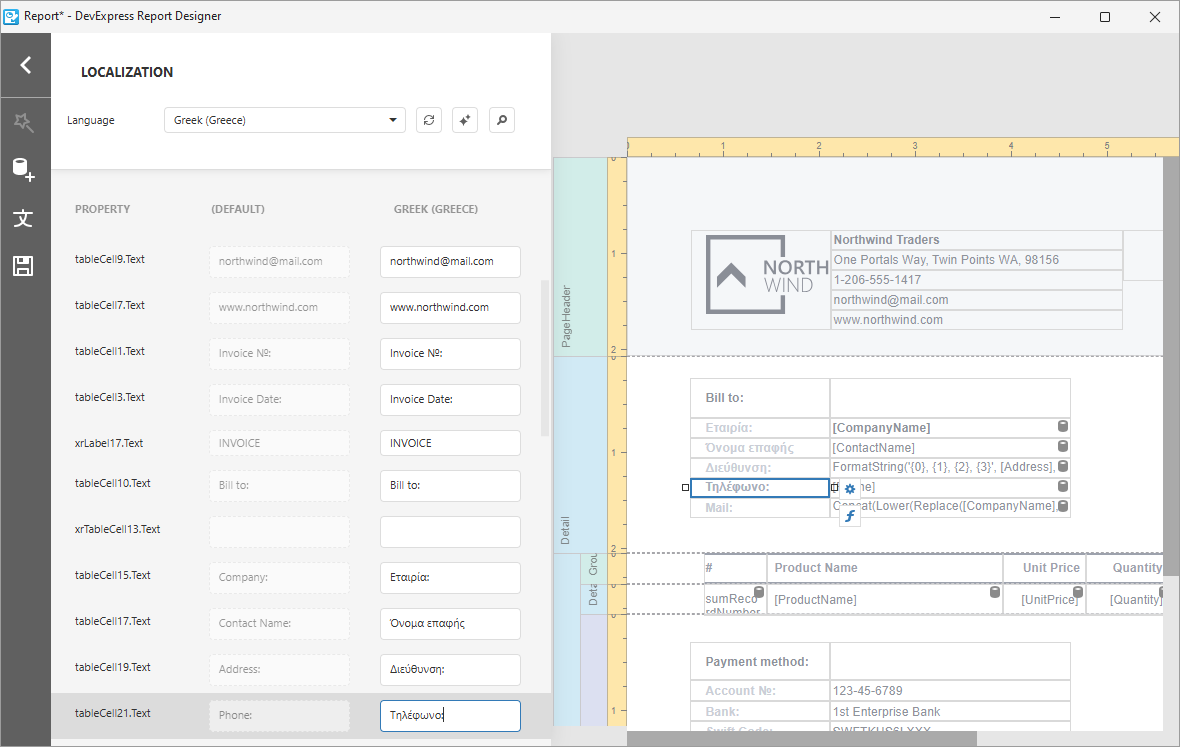
Task: Open the expression editor via the f icon
Action: click(849, 515)
